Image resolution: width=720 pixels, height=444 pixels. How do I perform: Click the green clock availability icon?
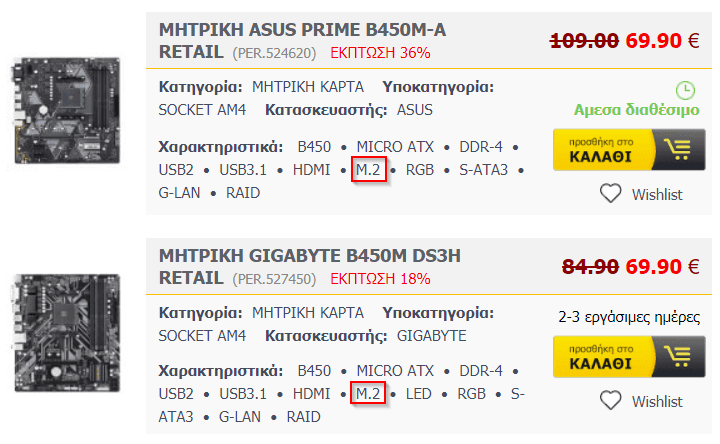[x=685, y=90]
